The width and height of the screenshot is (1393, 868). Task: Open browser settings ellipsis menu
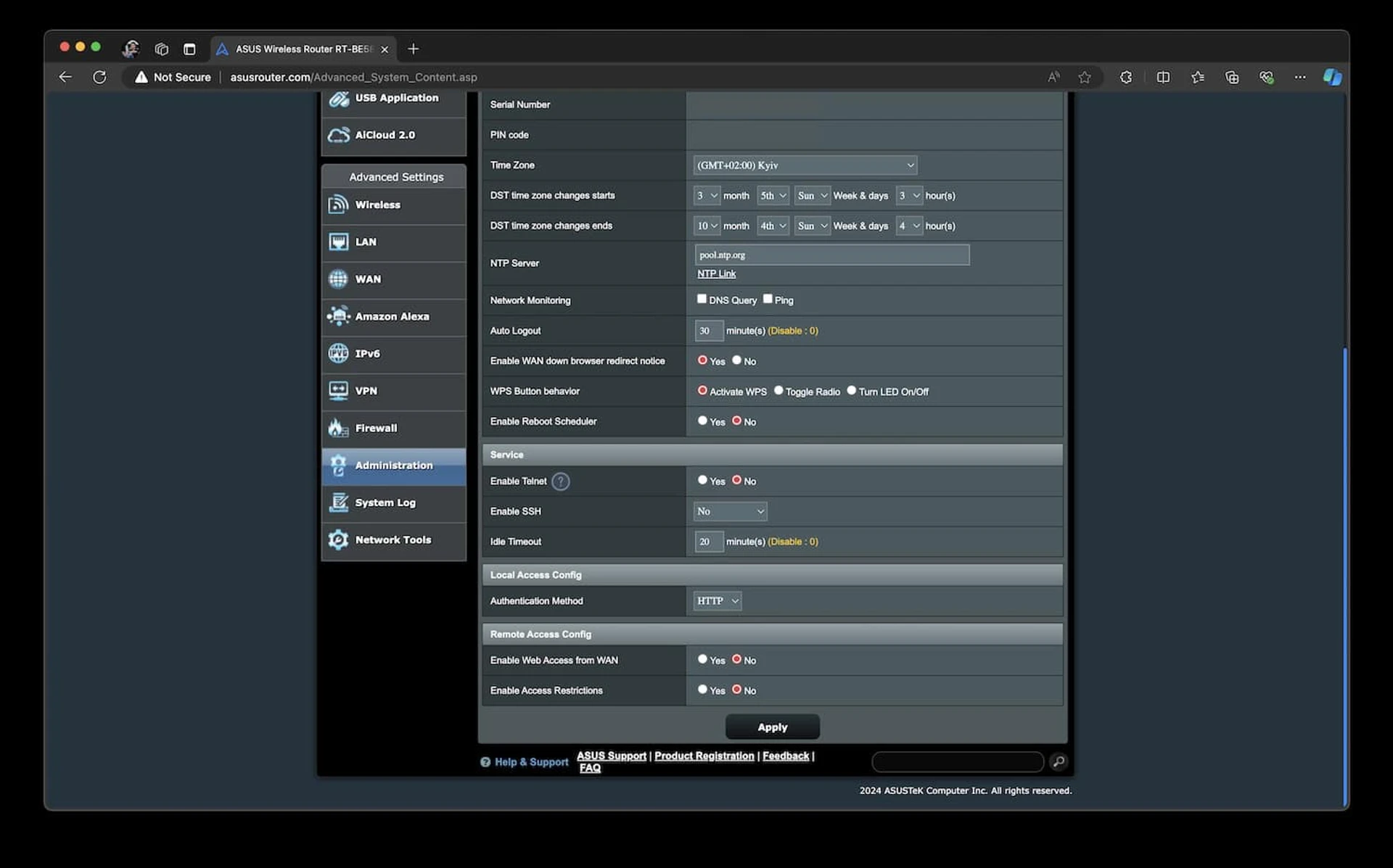(x=1300, y=77)
